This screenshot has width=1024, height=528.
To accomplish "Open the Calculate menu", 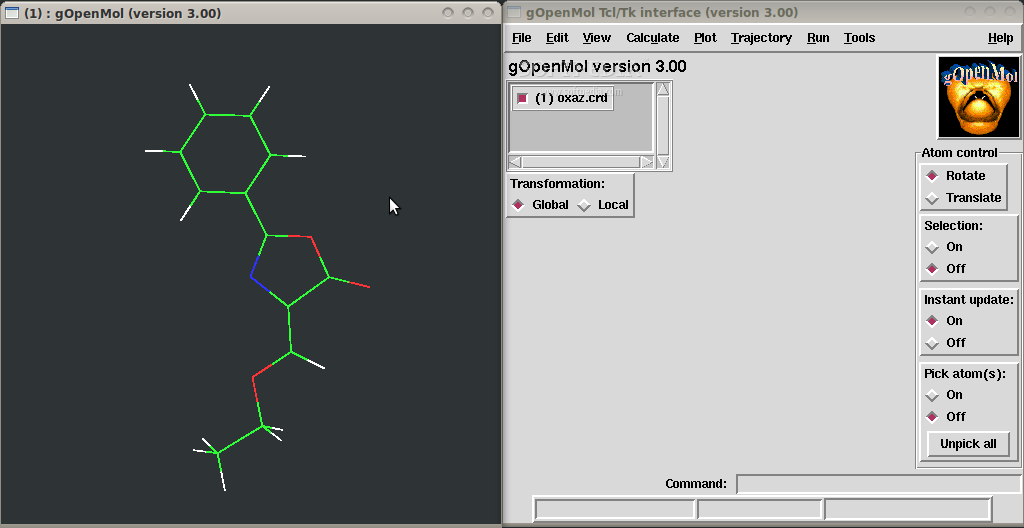I will [x=652, y=38].
